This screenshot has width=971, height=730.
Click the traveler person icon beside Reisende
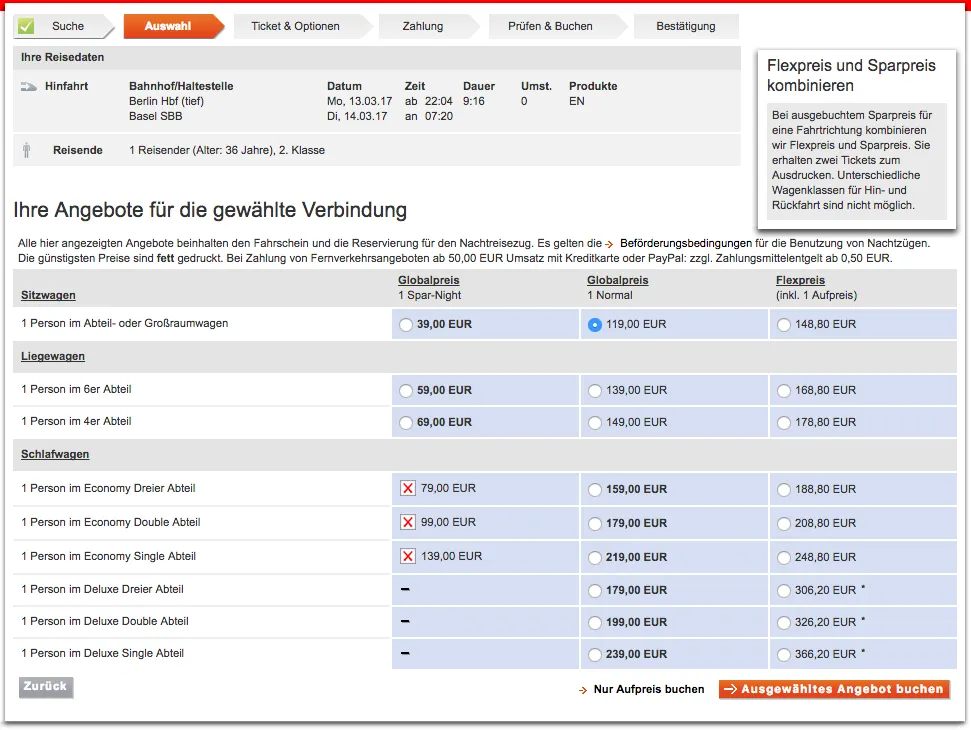point(27,151)
